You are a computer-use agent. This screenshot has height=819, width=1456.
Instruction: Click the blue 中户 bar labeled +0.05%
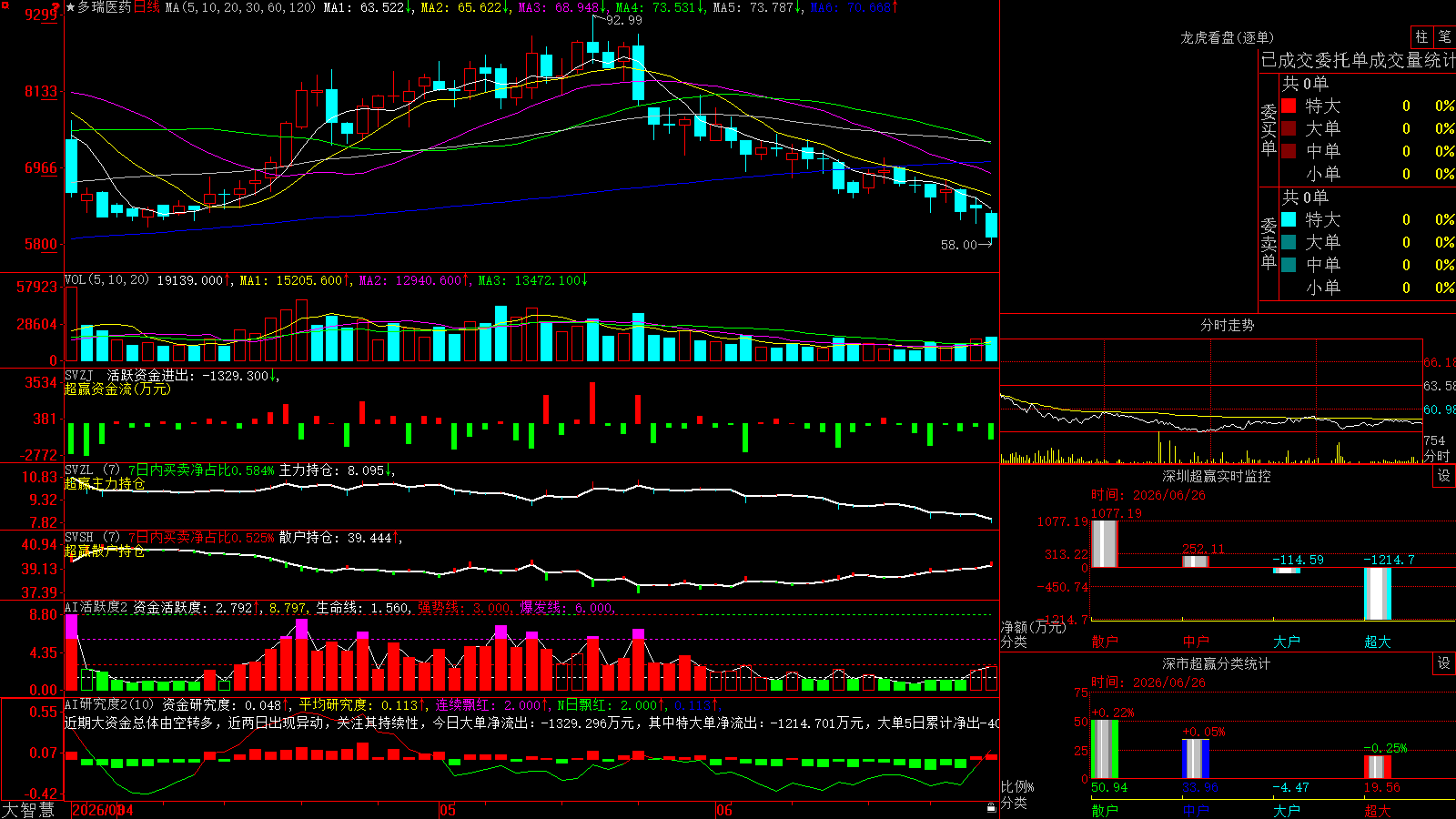tap(1196, 759)
